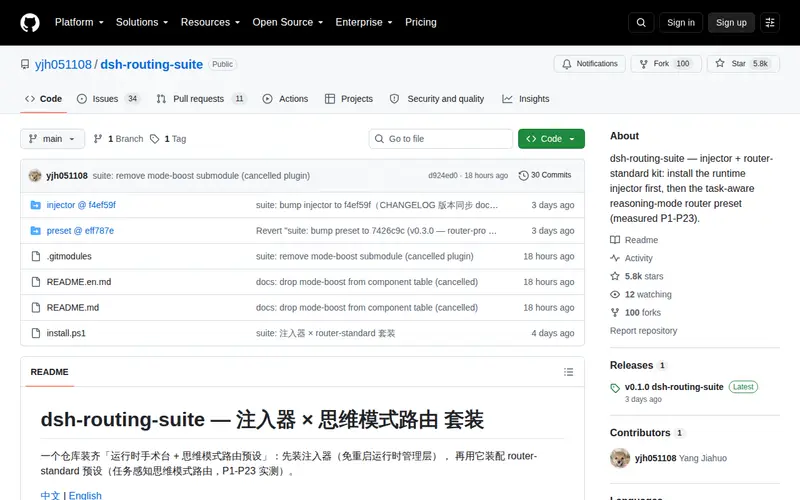Open the .gitmodules file
Screen dimensions: 800x500
(69, 256)
